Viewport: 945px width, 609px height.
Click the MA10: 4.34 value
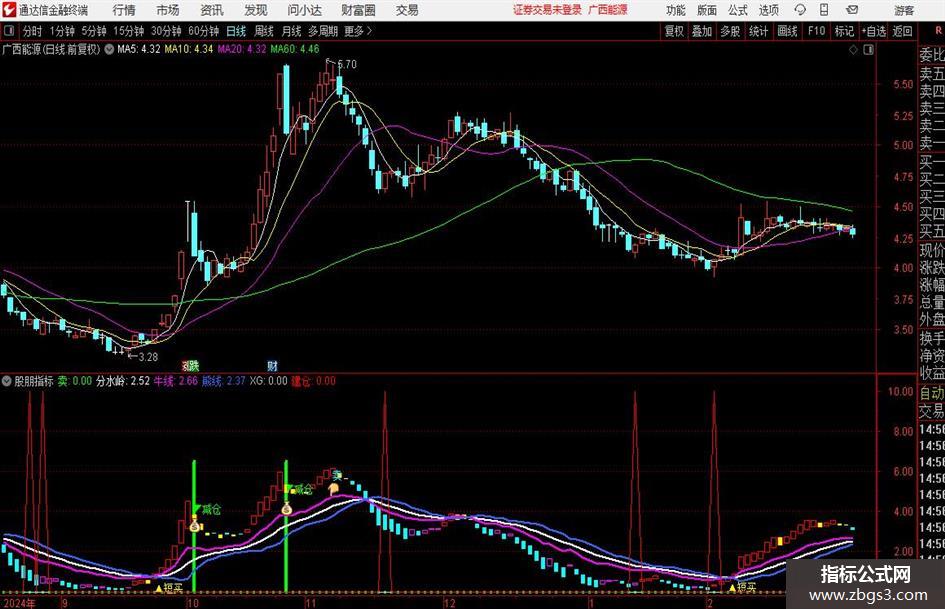pos(189,49)
